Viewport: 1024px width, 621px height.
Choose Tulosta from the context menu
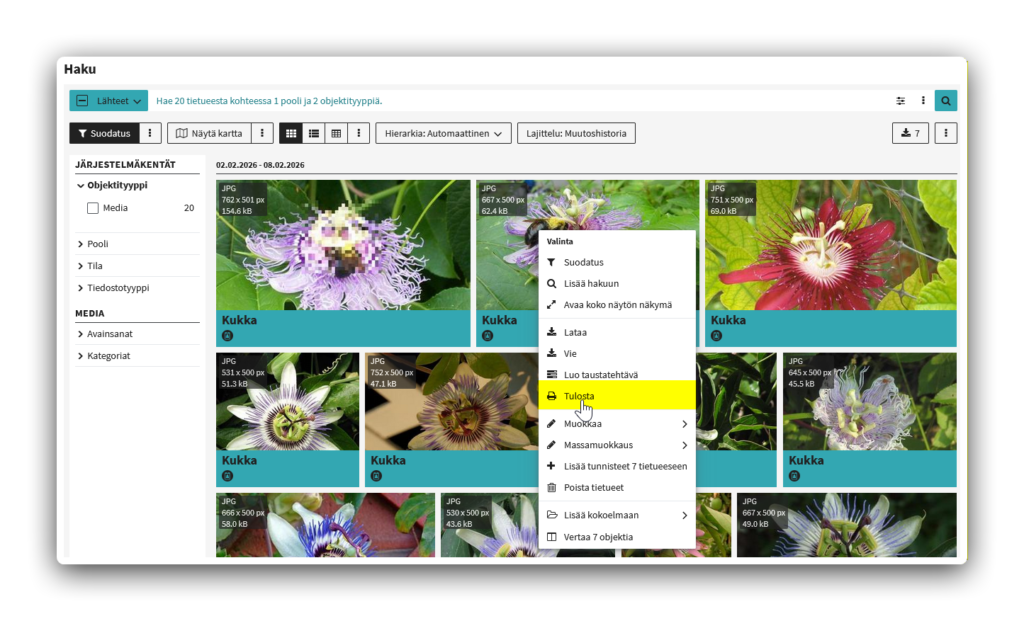pos(579,396)
